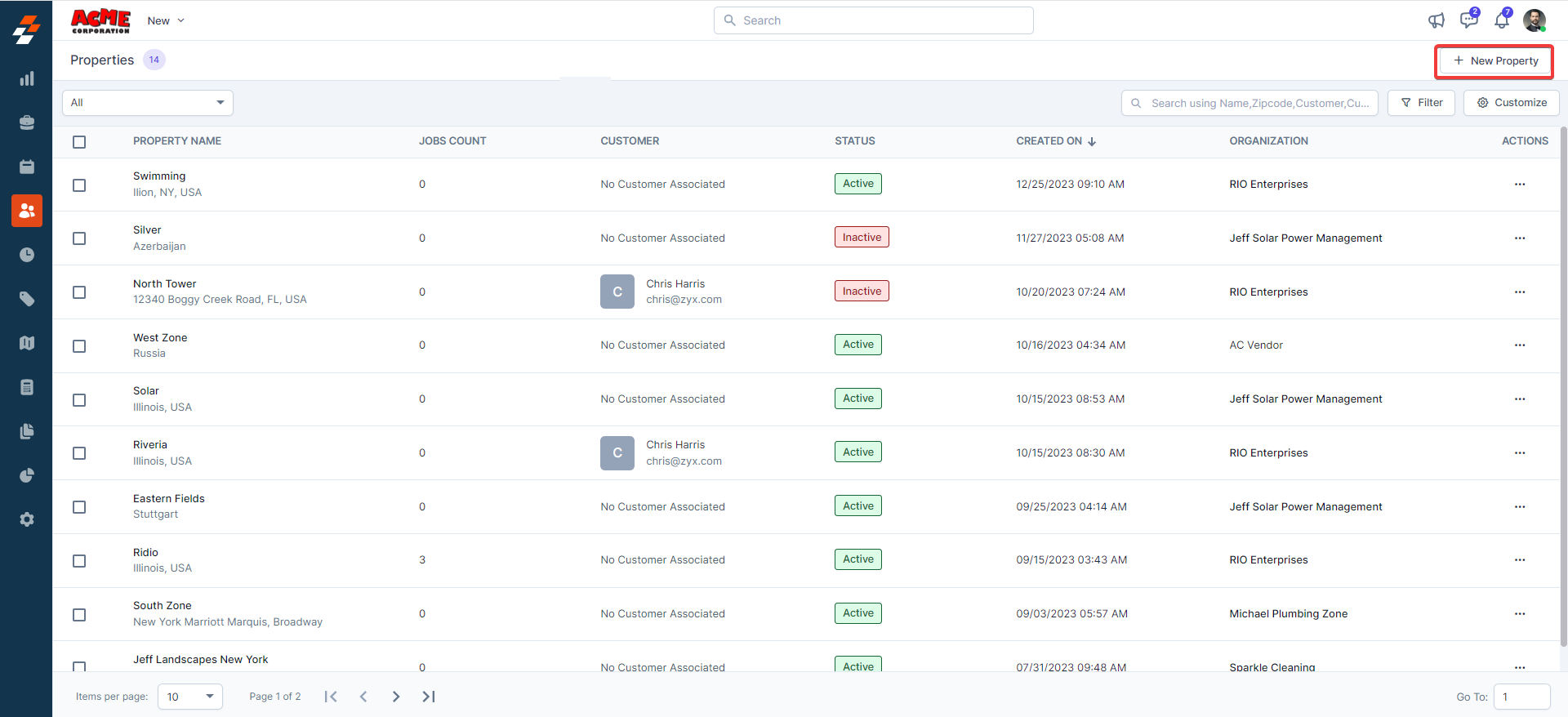The height and width of the screenshot is (717, 1568).
Task: Open actions menu for Silver property
Action: tap(1519, 238)
